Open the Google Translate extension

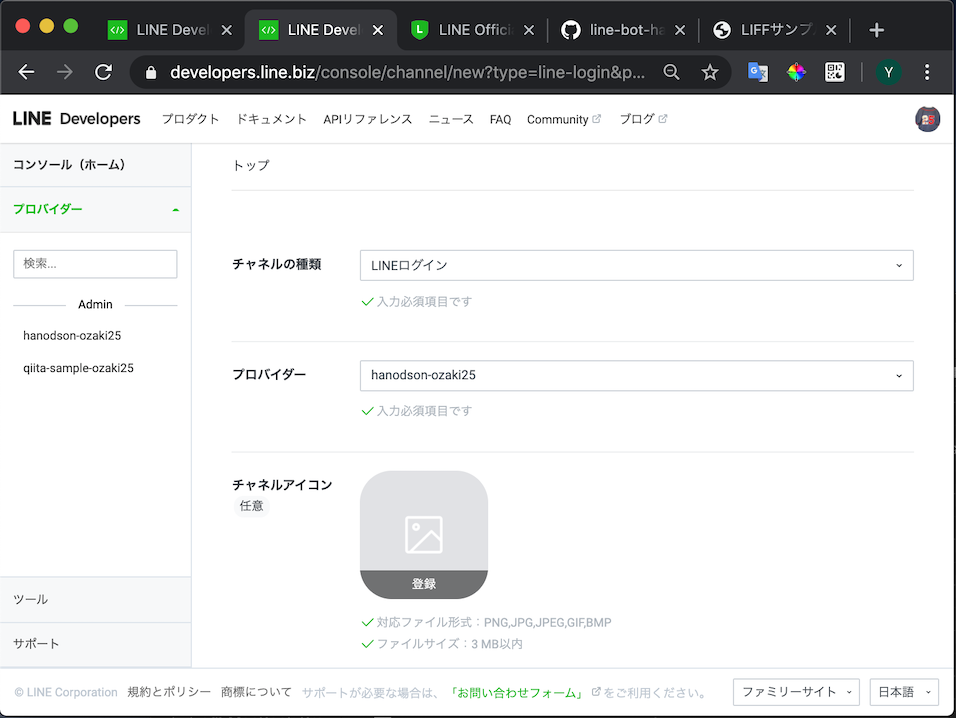(758, 73)
